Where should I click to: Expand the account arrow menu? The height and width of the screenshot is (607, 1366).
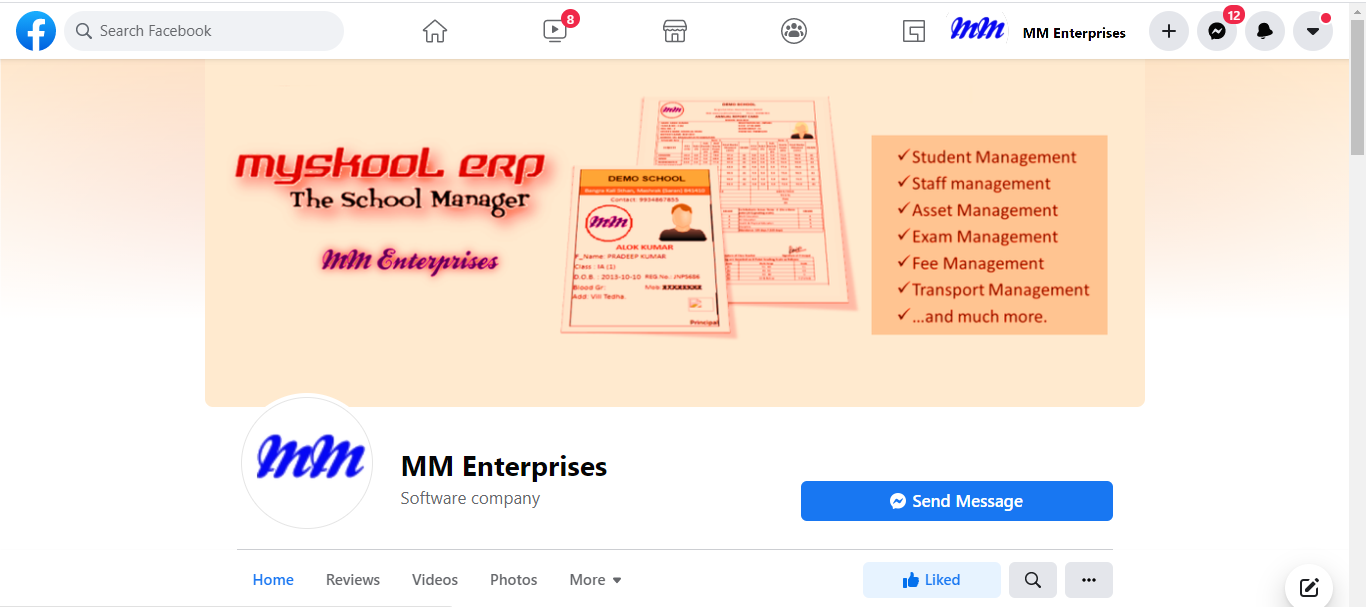click(1313, 31)
